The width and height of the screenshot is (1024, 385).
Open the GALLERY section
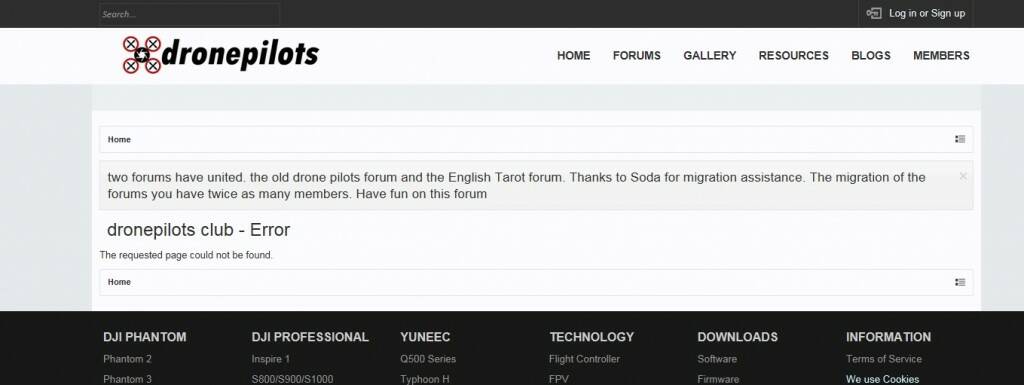click(709, 55)
